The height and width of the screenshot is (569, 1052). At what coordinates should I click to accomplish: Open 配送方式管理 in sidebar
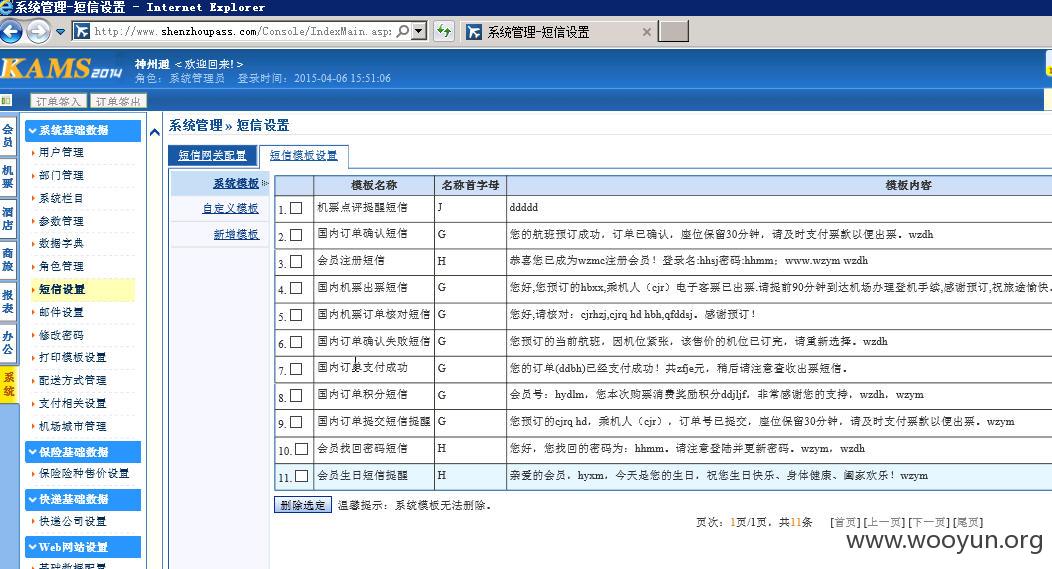click(x=72, y=380)
